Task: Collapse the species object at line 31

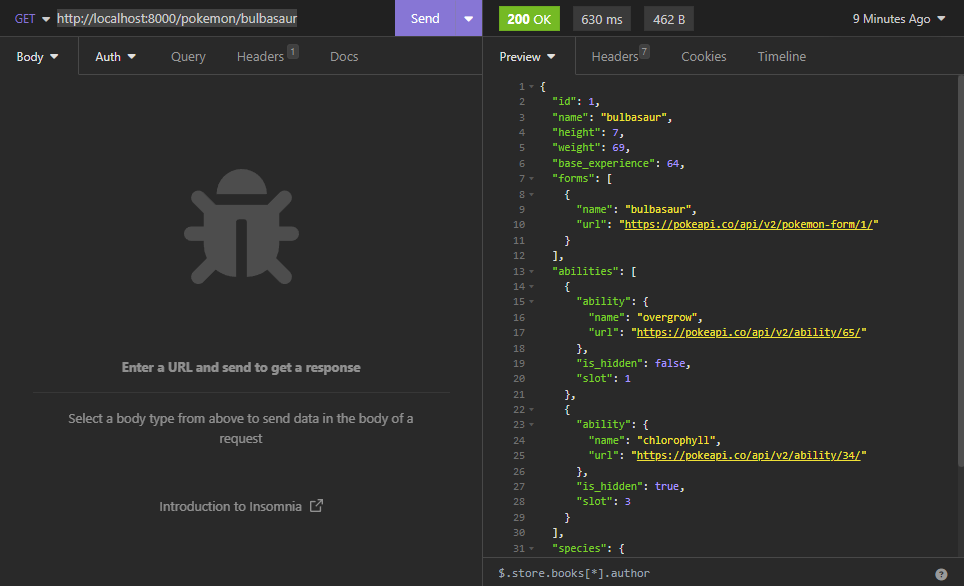Action: 532,548
